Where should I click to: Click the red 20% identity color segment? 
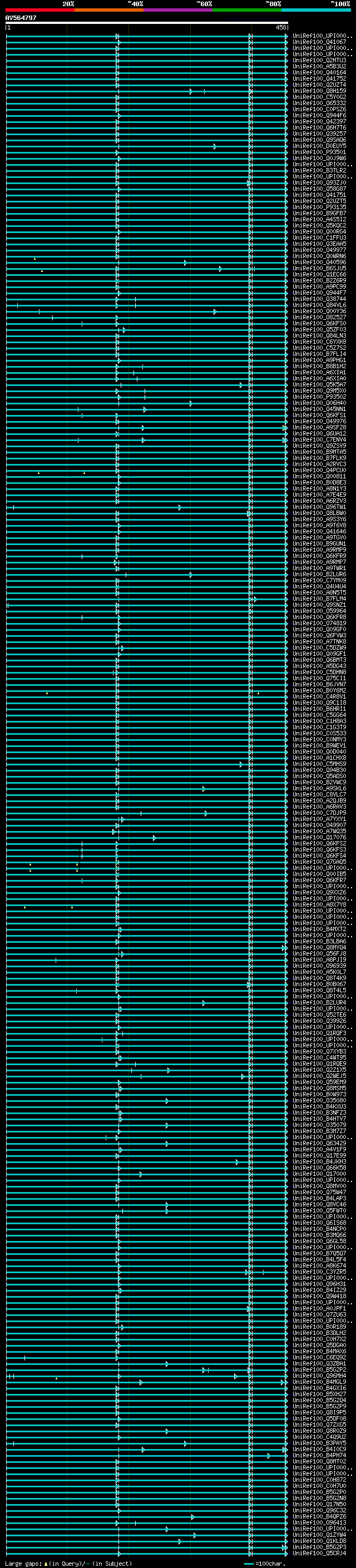tap(40, 10)
